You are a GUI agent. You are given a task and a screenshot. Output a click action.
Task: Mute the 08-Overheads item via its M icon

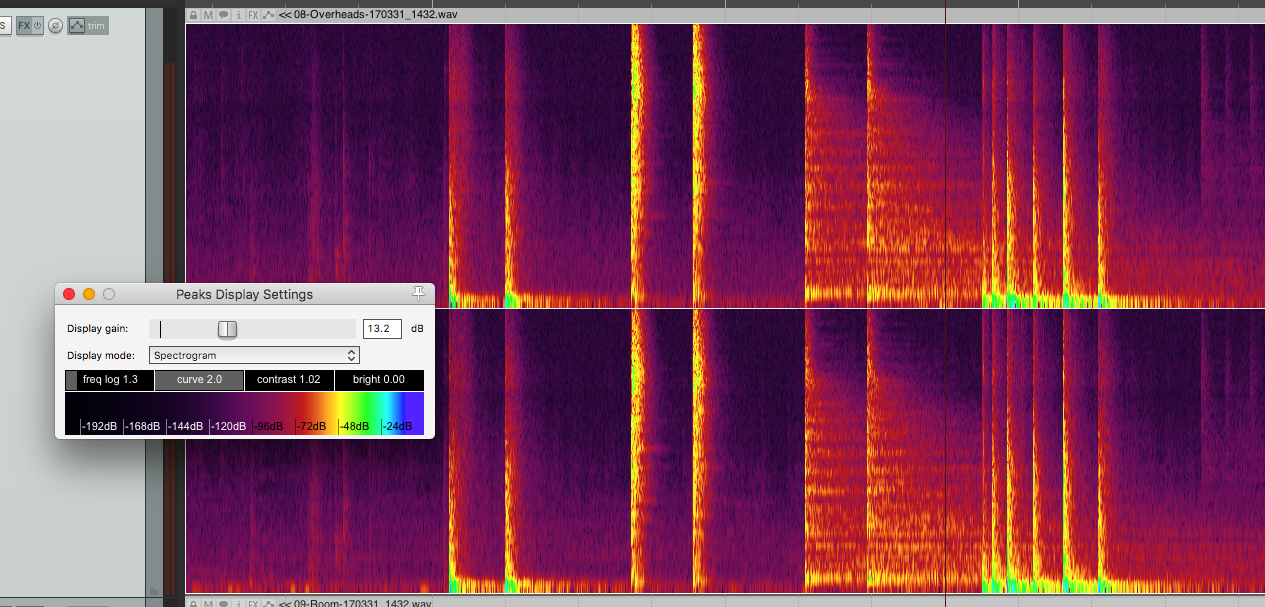[x=207, y=15]
